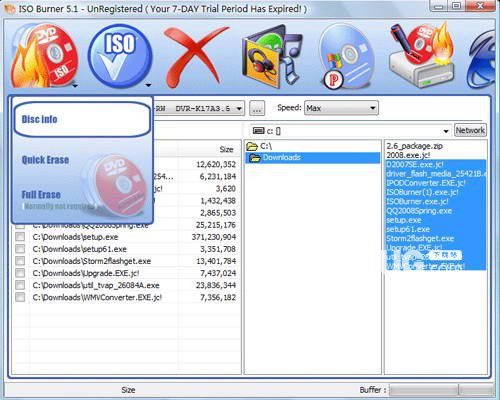This screenshot has height=400, width=500.
Task: Select D2007SE.exe.jc! in the file list
Action: (x=415, y=164)
